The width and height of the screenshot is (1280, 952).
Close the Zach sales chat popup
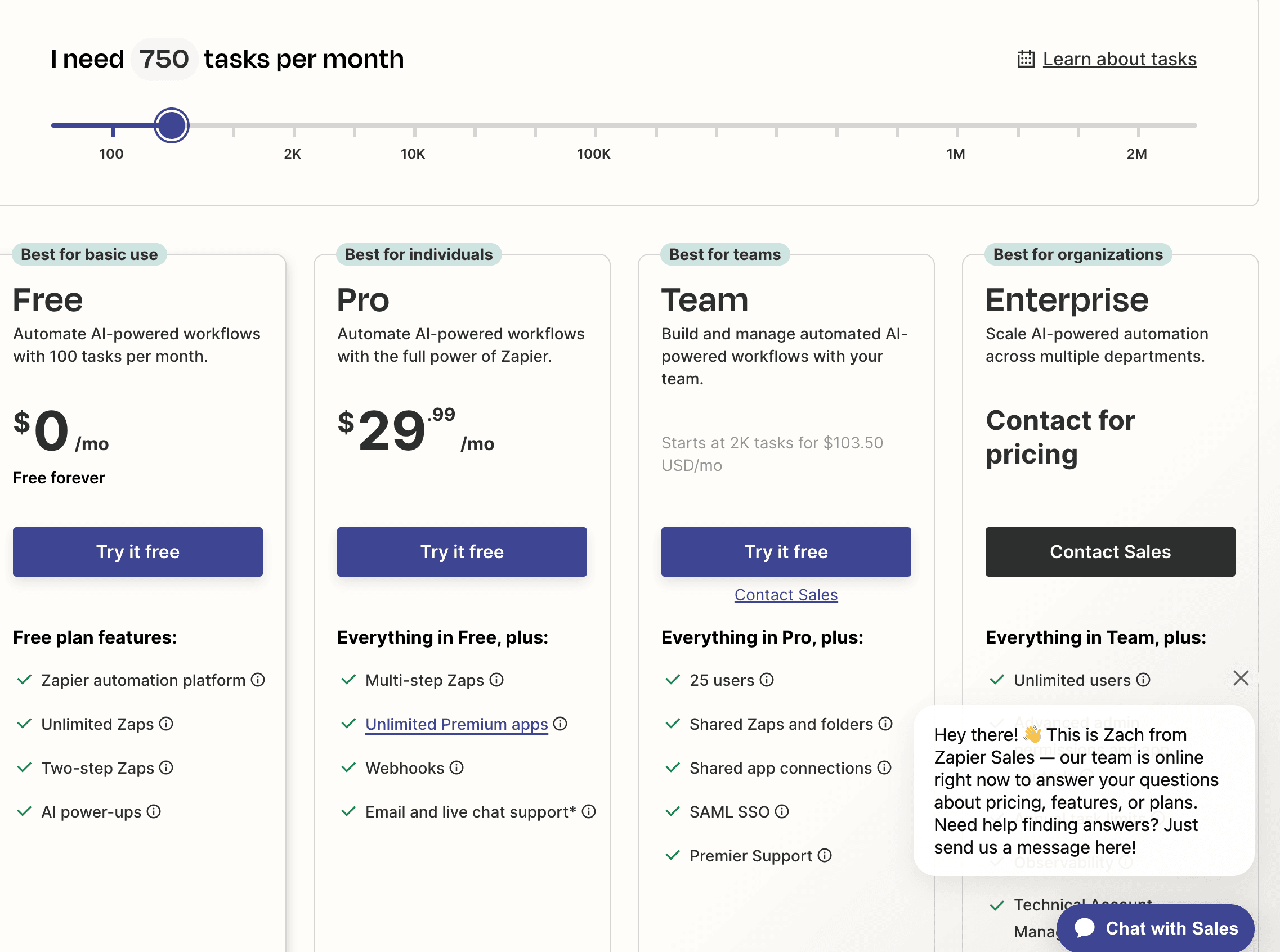click(x=1241, y=677)
